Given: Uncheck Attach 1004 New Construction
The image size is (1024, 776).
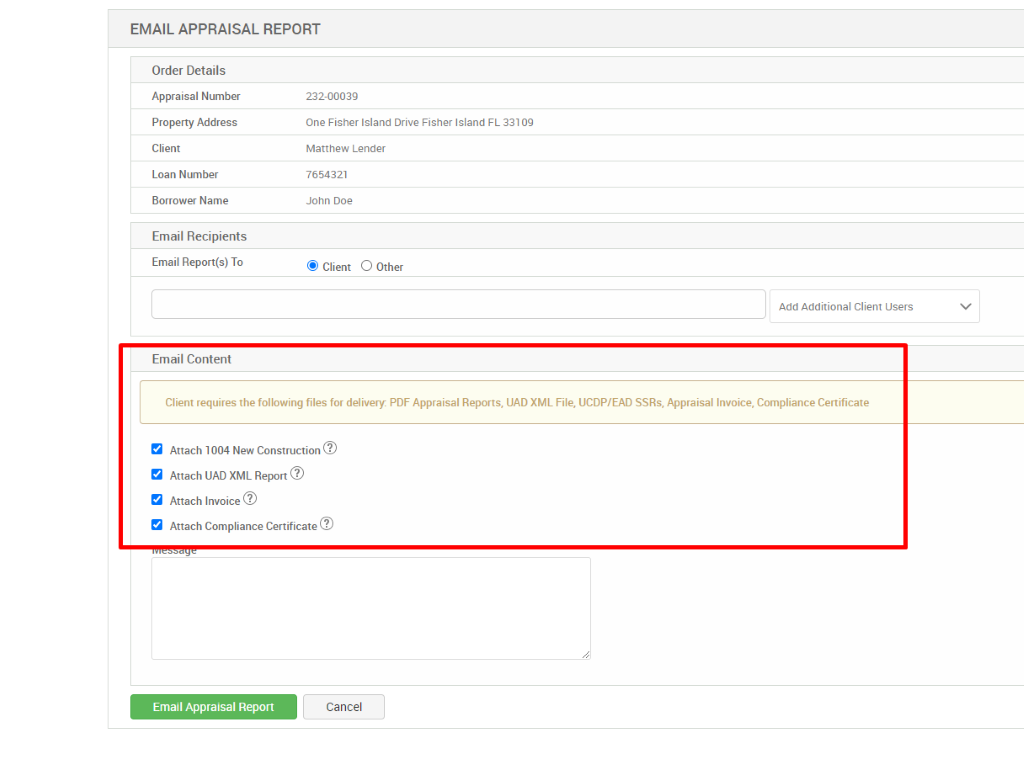Looking at the screenshot, I should 157,448.
